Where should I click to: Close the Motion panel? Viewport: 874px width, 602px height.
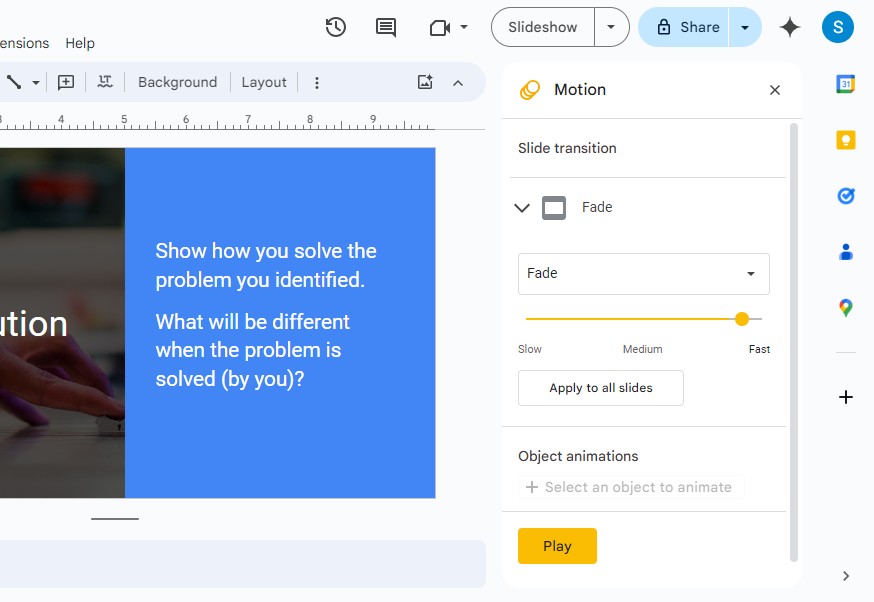click(x=775, y=90)
